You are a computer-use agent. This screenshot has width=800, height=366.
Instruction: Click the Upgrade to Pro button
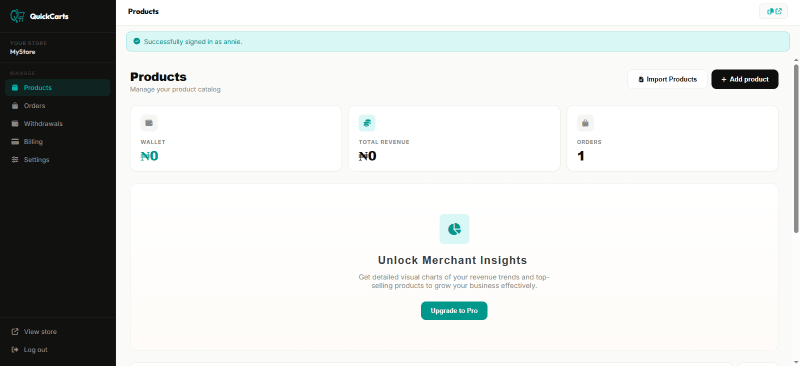pos(454,310)
